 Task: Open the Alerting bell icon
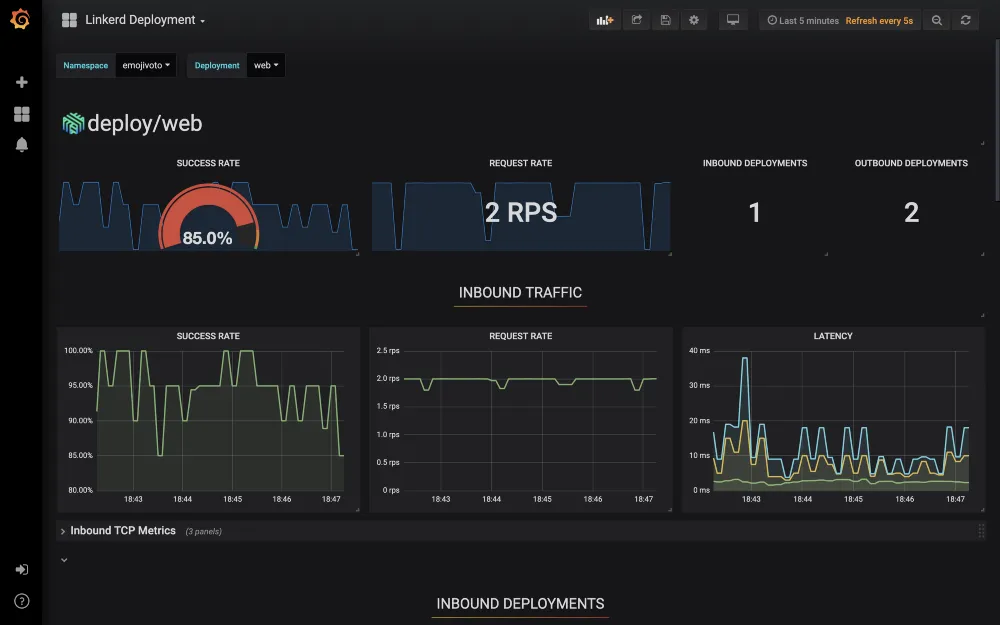click(x=22, y=145)
